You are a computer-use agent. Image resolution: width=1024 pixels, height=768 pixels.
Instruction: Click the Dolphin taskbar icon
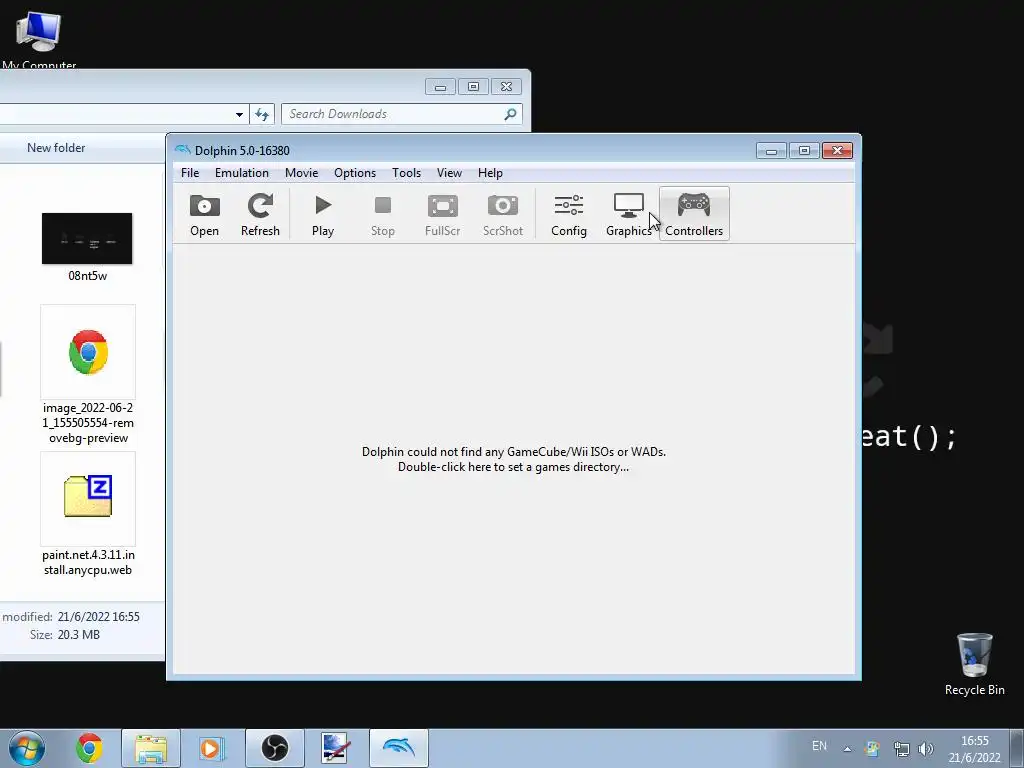click(398, 748)
